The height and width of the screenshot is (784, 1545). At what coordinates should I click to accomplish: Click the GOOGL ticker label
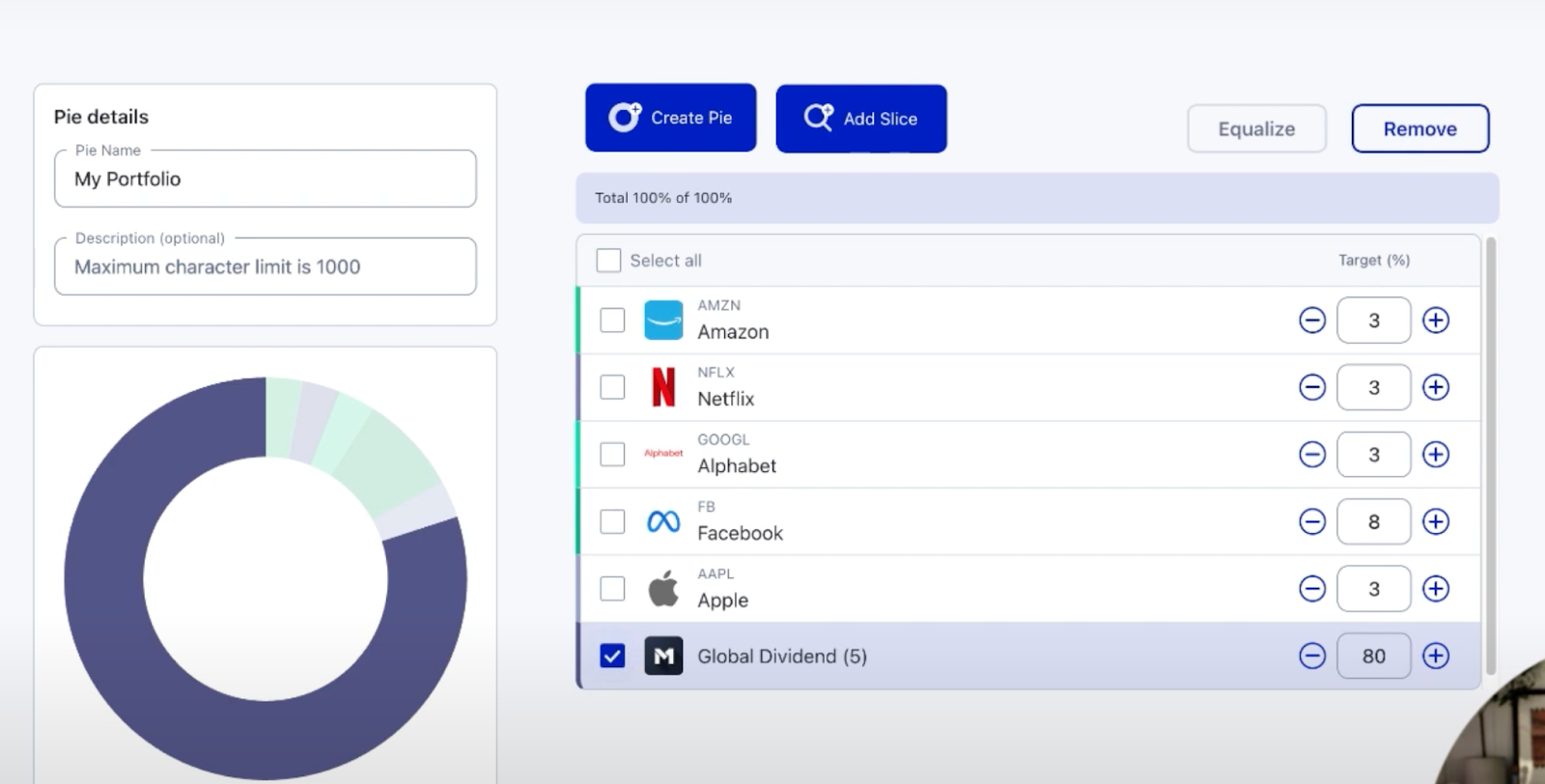click(x=724, y=439)
